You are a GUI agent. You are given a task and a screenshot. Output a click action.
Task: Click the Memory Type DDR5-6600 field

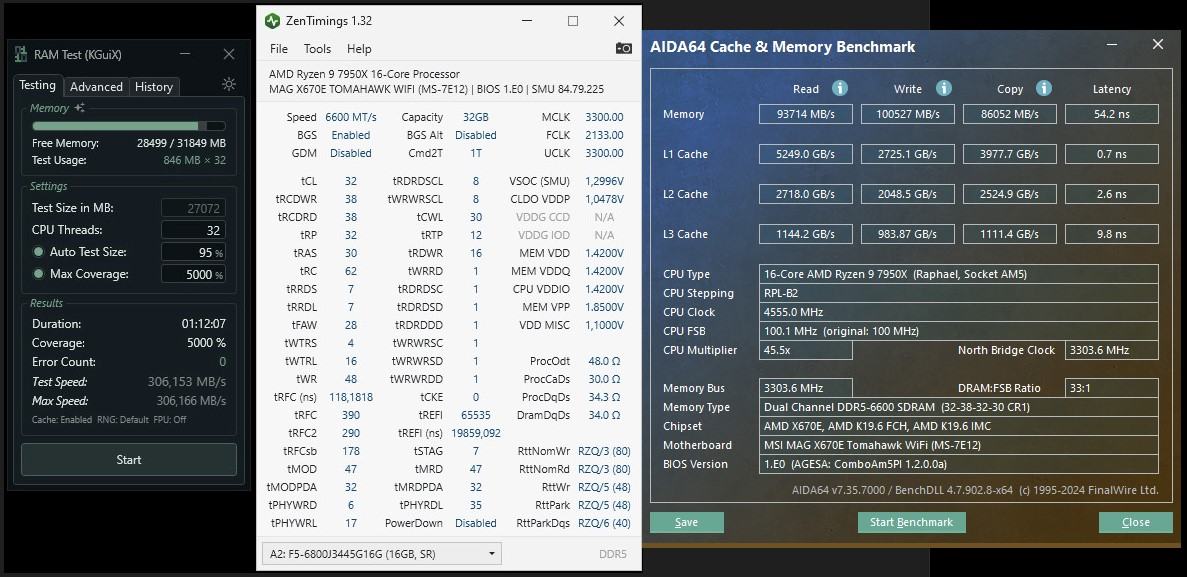click(958, 407)
